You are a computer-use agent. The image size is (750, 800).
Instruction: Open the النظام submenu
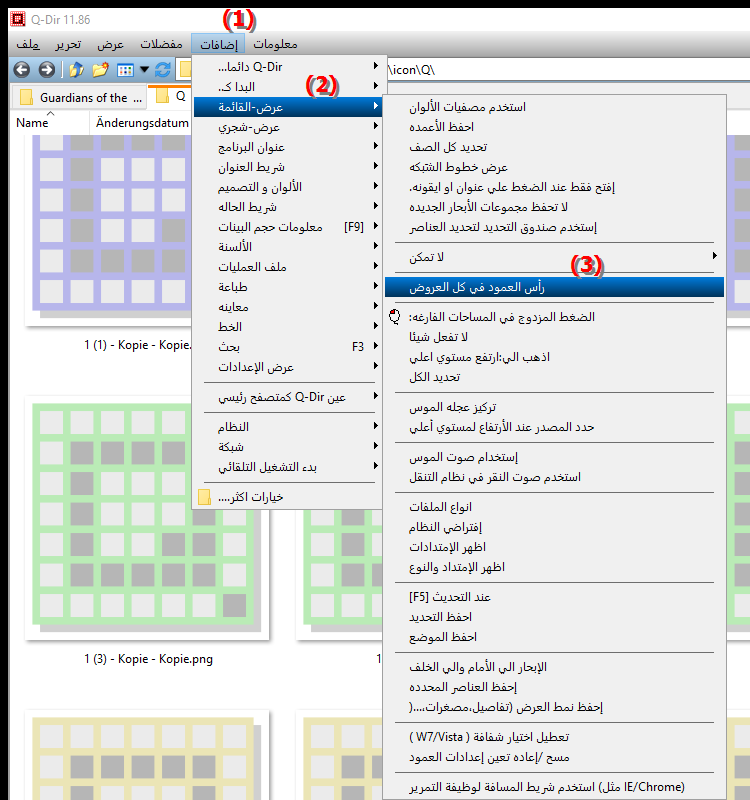tap(288, 427)
